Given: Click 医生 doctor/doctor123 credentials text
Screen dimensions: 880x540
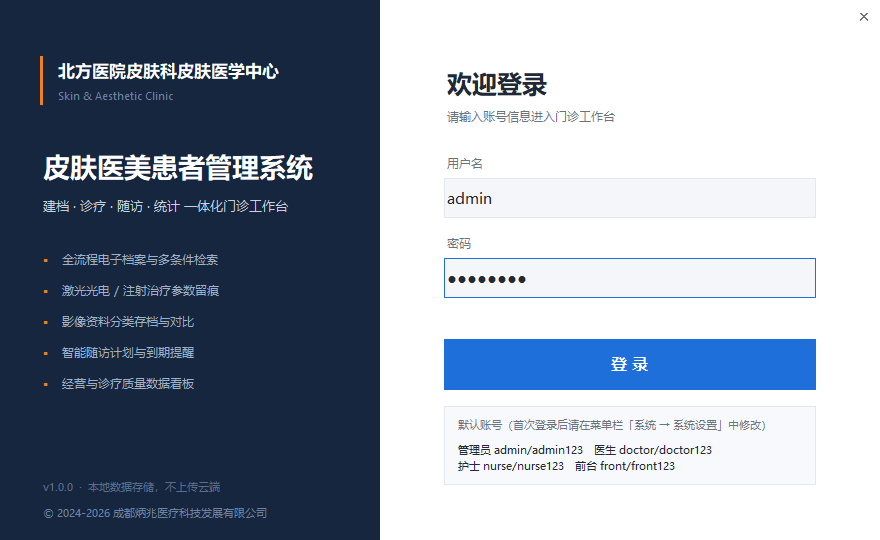Looking at the screenshot, I should coord(653,450).
